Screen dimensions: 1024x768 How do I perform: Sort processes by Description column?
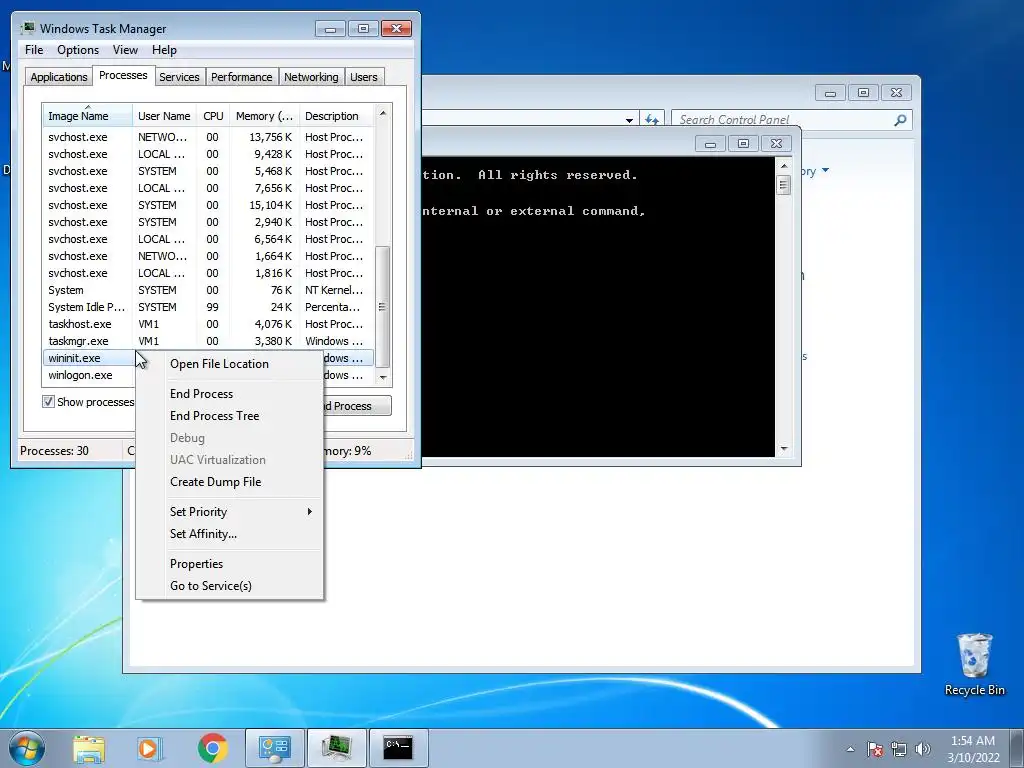(336, 116)
